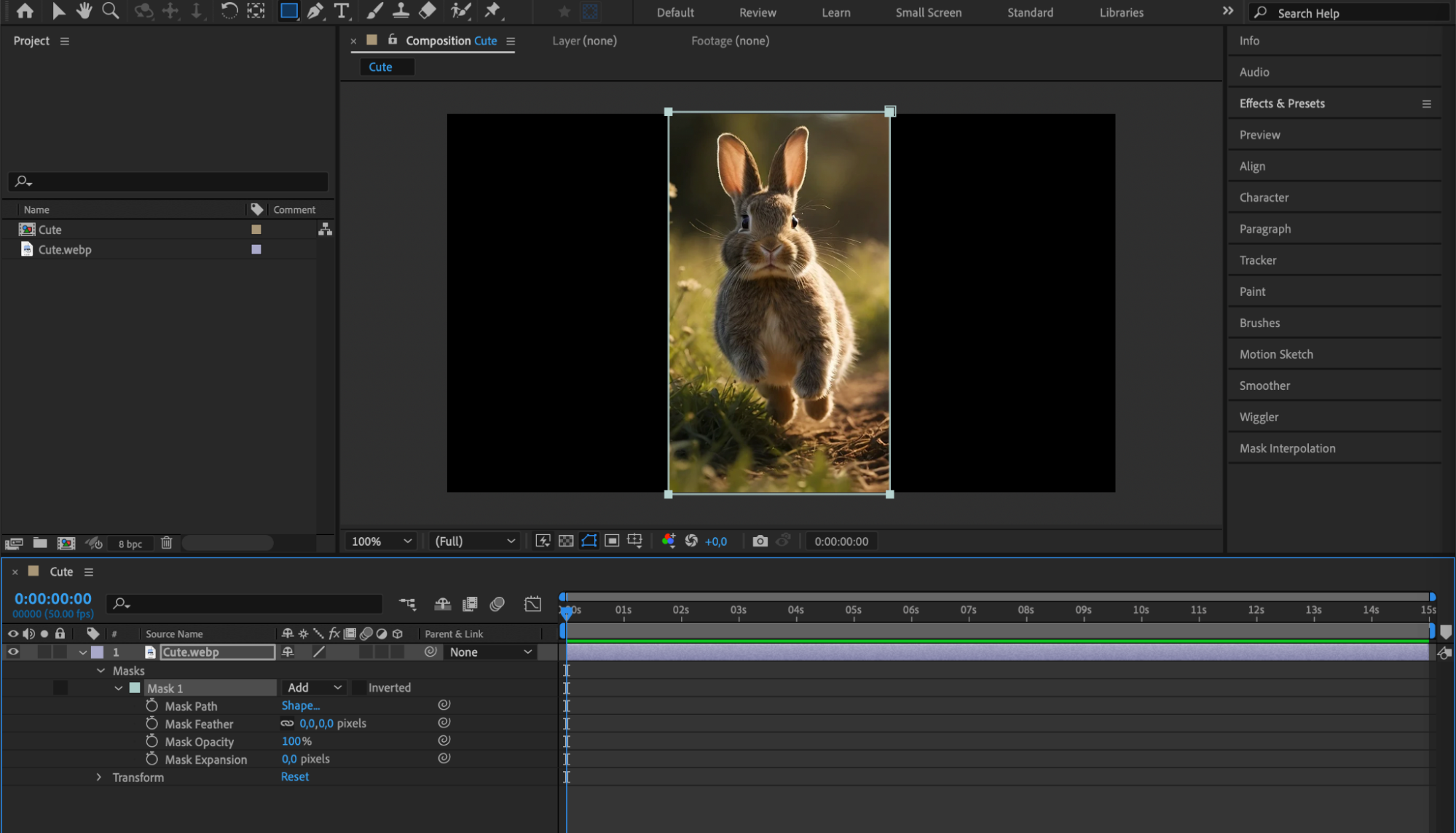Click the delete trash icon in Project panel
The height and width of the screenshot is (833, 1456).
(x=166, y=543)
